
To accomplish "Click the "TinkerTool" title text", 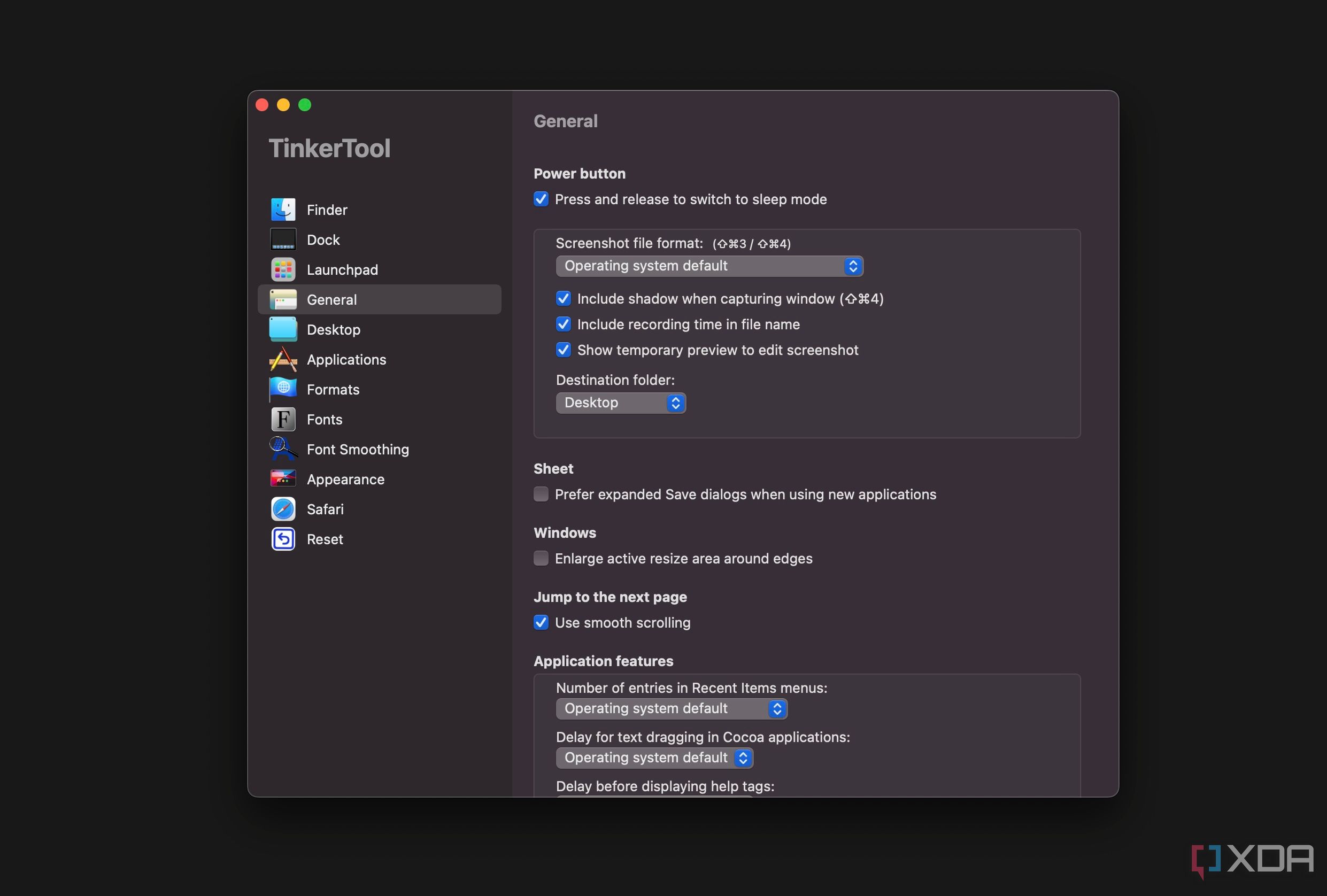I will click(x=329, y=149).
